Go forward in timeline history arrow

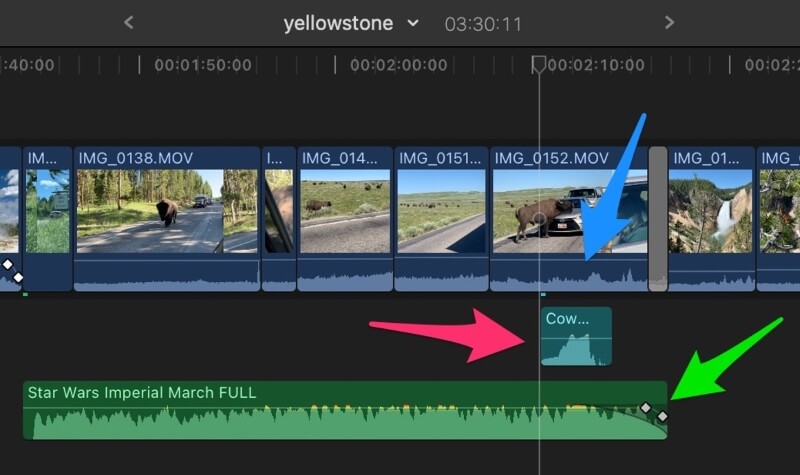(669, 22)
